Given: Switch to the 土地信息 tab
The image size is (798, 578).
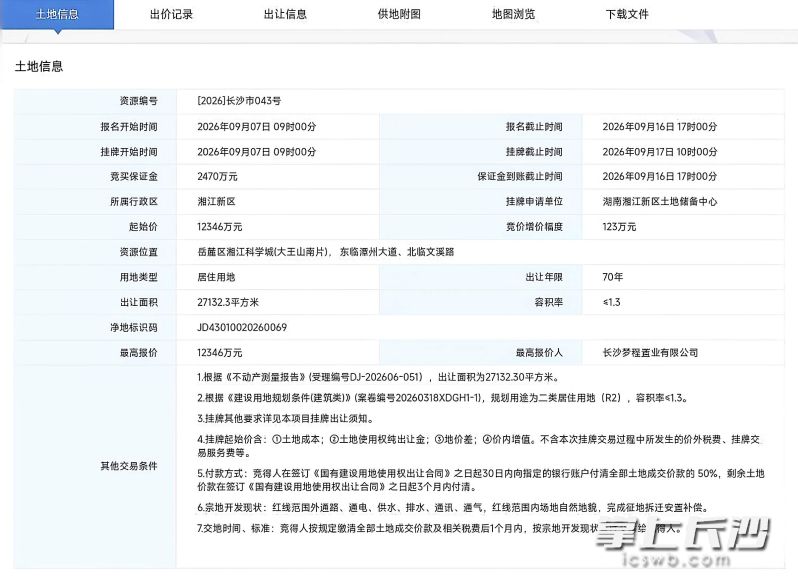Looking at the screenshot, I should (x=57, y=14).
